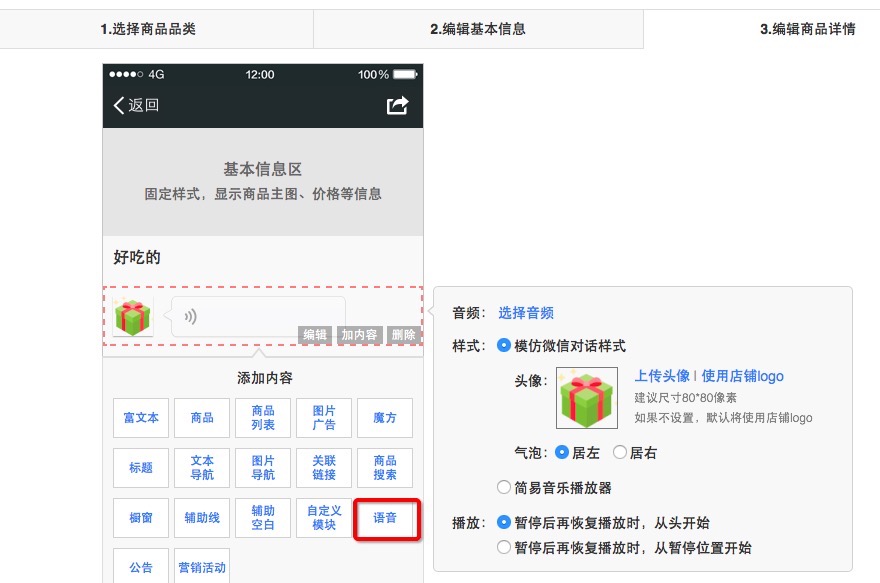Add a 图片导航 module
880x583 pixels.
coord(263,468)
